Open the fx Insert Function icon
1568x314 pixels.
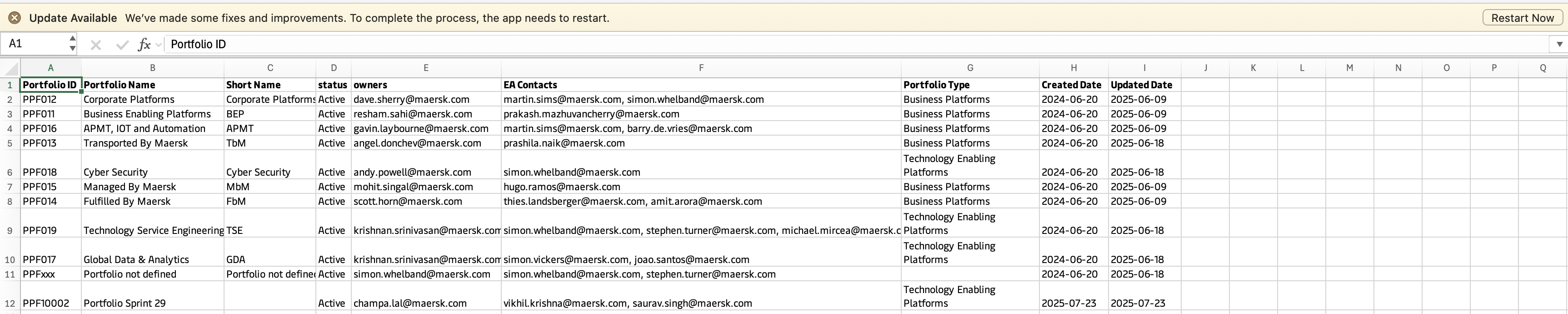point(144,45)
